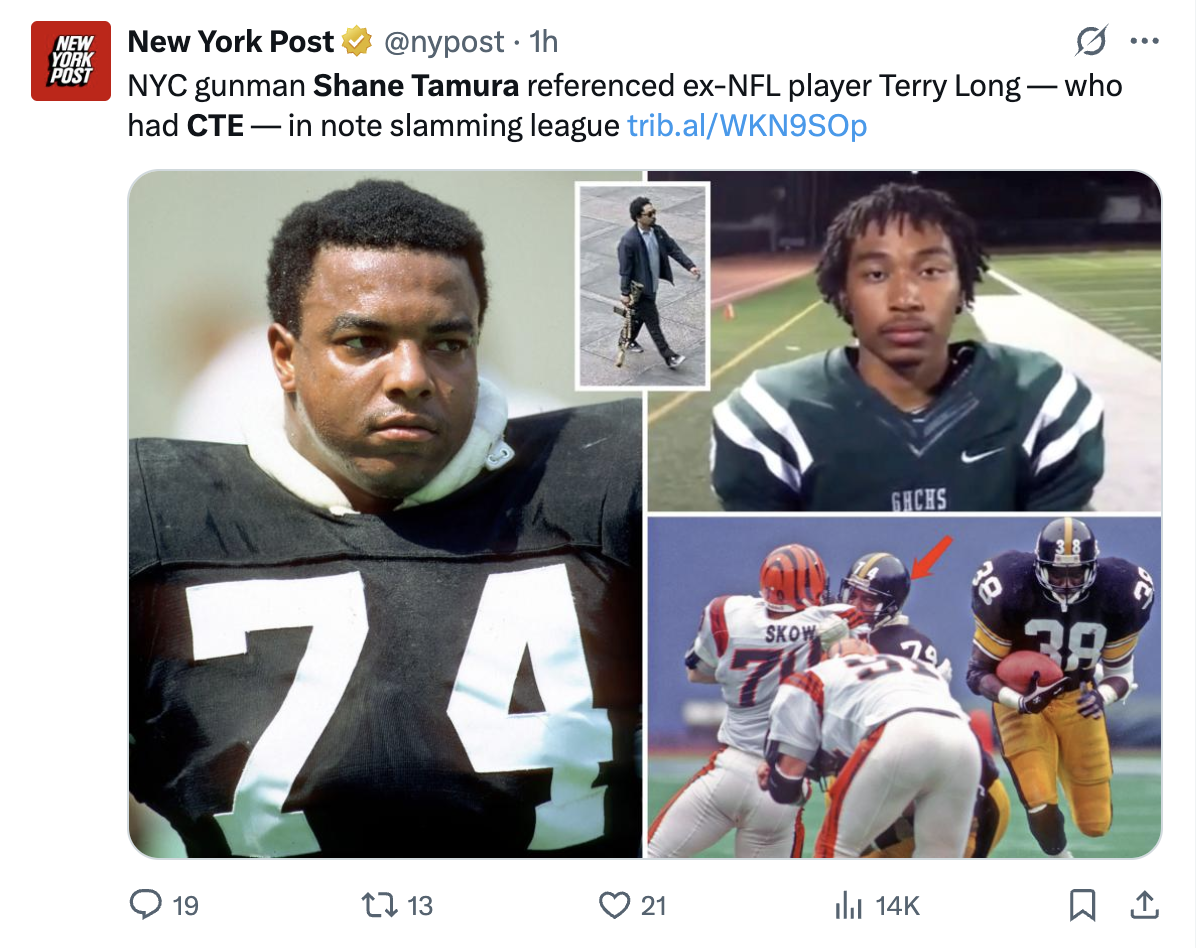Bookmark this New York Post tweet

[1082, 905]
